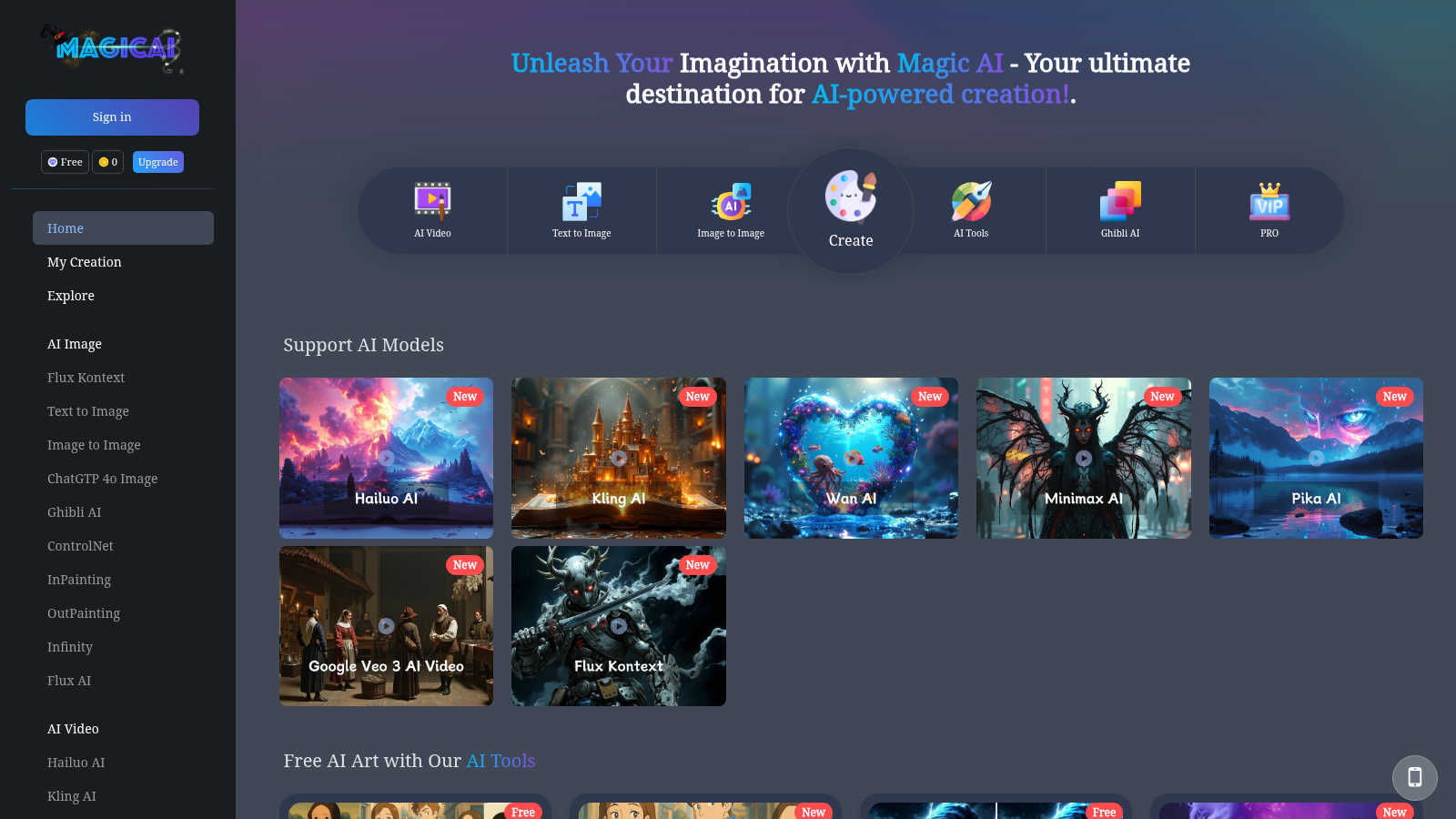Open Text to Image sidebar link
This screenshot has height=819, width=1456.
tap(88, 411)
